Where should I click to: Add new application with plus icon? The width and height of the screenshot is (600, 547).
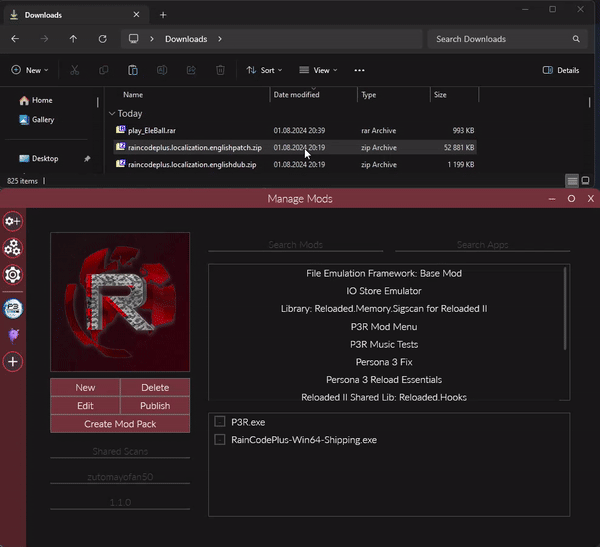pyautogui.click(x=13, y=362)
